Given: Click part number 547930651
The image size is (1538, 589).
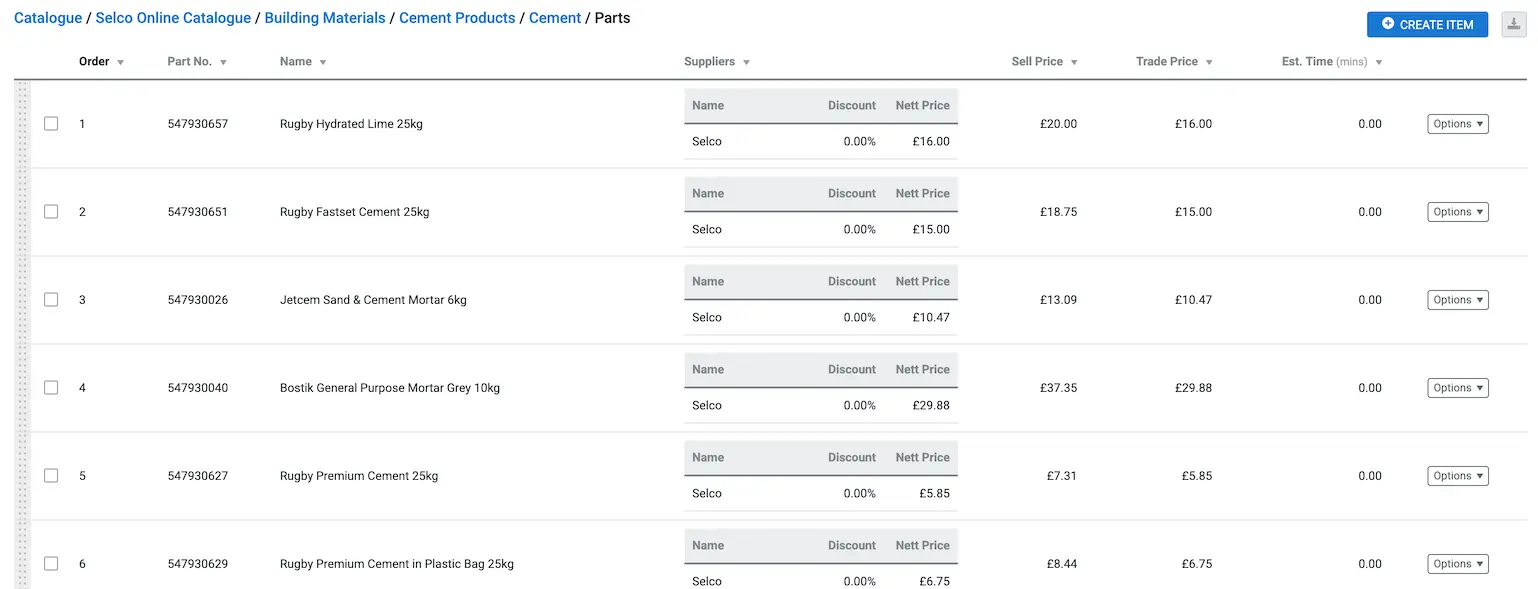Looking at the screenshot, I should (x=198, y=212).
